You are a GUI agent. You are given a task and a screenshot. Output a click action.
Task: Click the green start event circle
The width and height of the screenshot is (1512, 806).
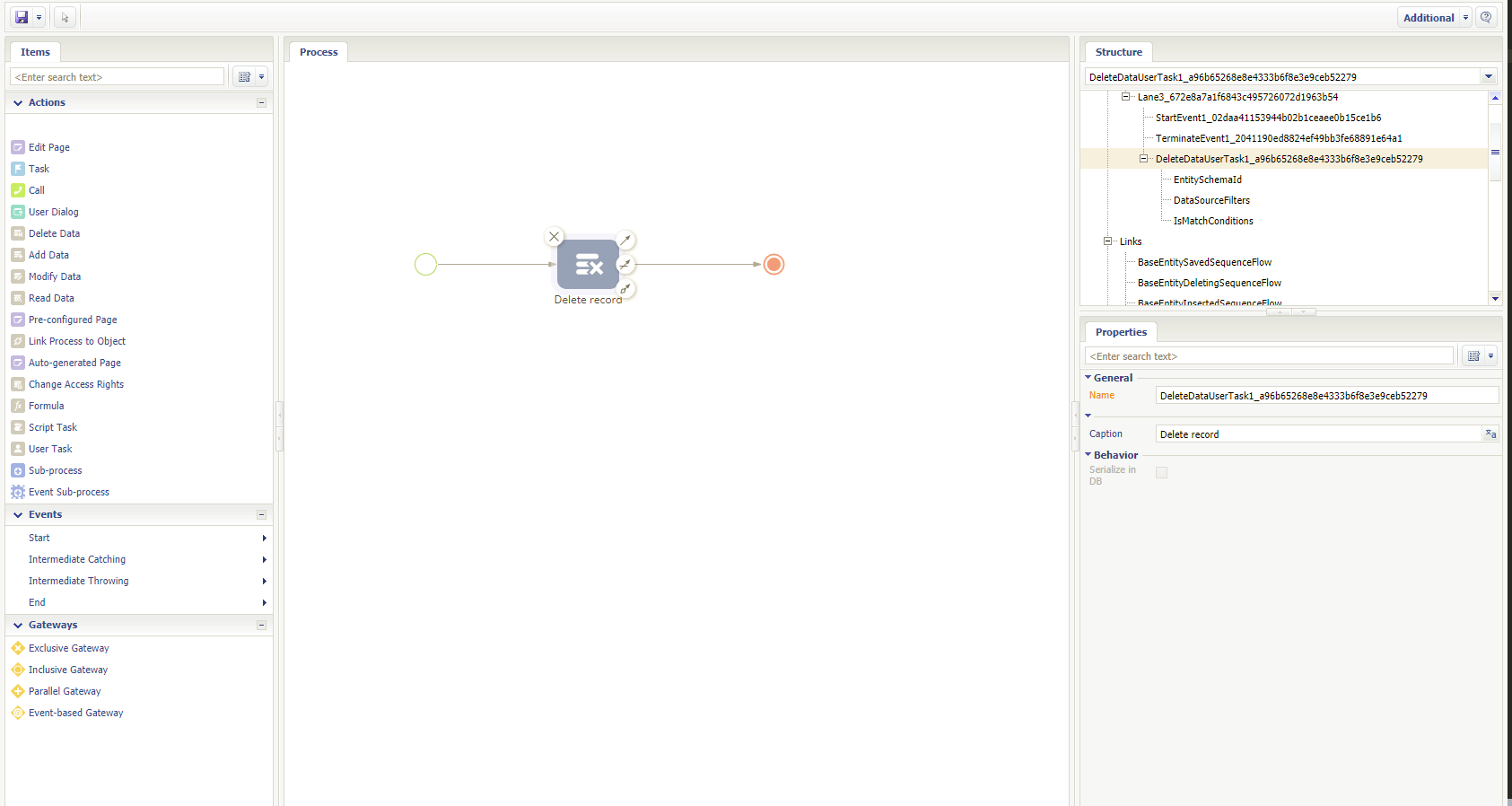pyautogui.click(x=426, y=264)
